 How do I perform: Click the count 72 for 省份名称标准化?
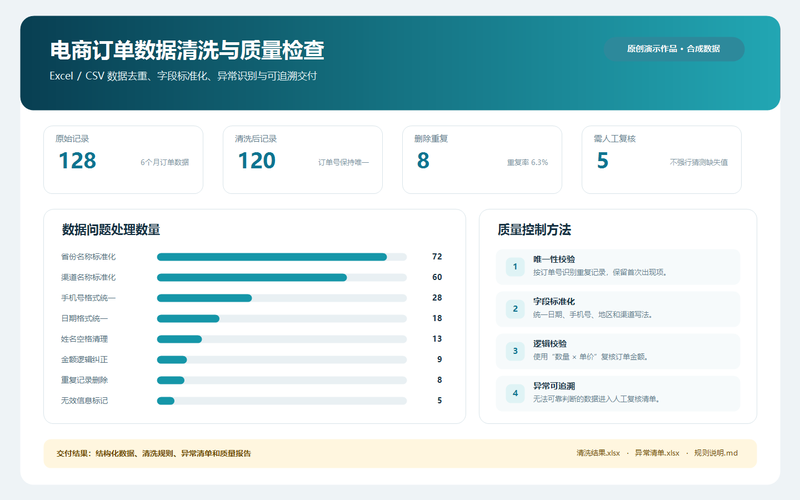(x=437, y=257)
